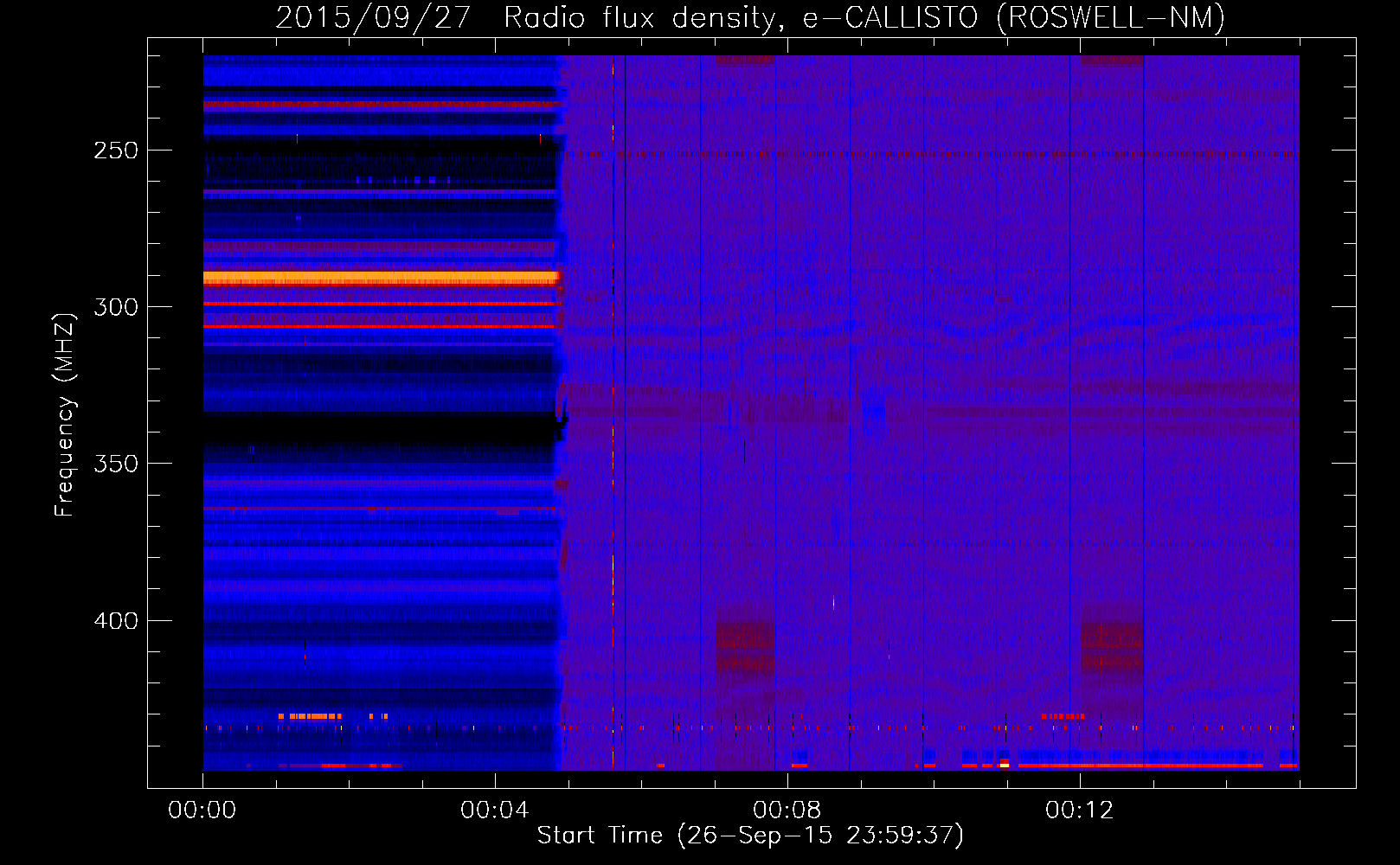The height and width of the screenshot is (865, 1400).
Task: Click the "Start Time (26-Sep-15 23:59:37)" axis label
Action: [x=750, y=836]
